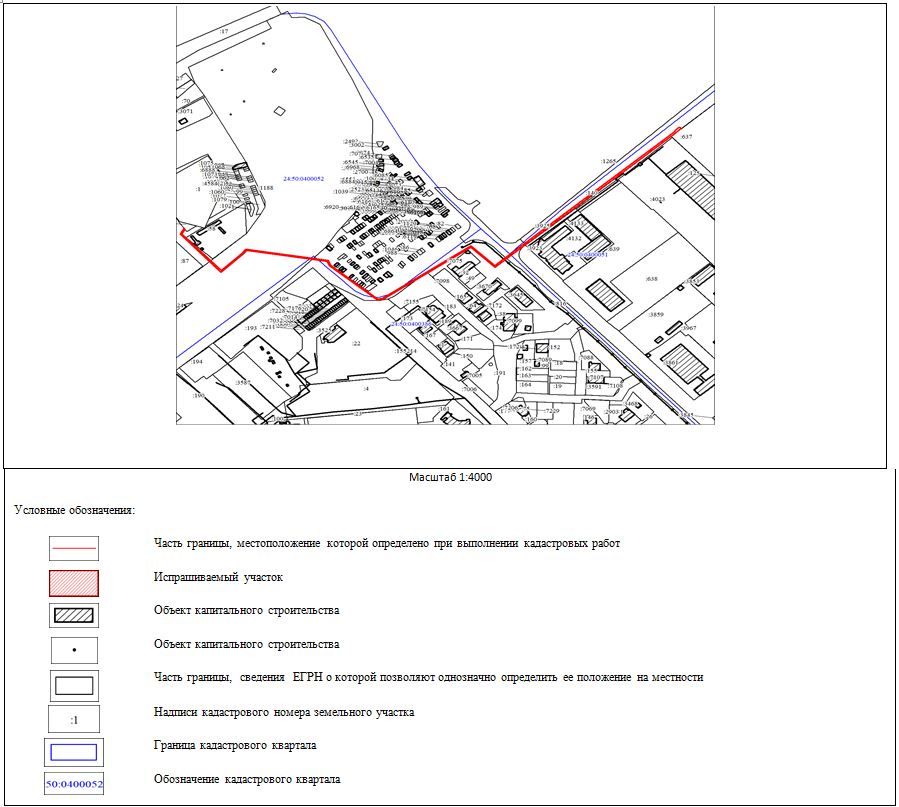Click the '50:0400052' legend sample box
This screenshot has width=899, height=807.
[x=75, y=784]
